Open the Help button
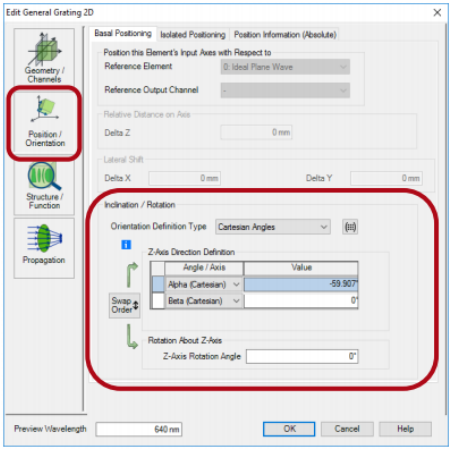 (405, 429)
